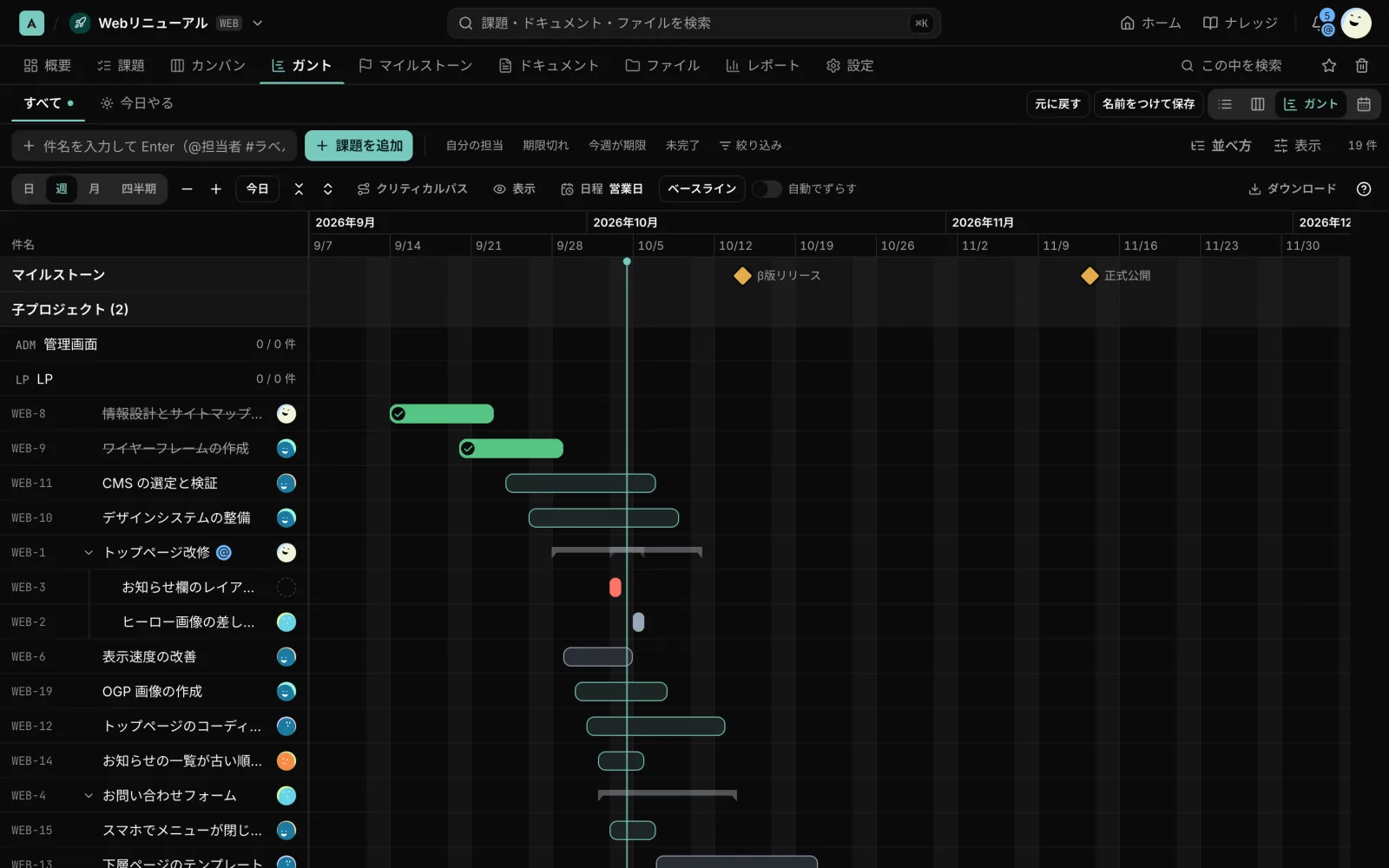Switch to board columns view icon
This screenshot has width=1389, height=868.
click(1257, 104)
